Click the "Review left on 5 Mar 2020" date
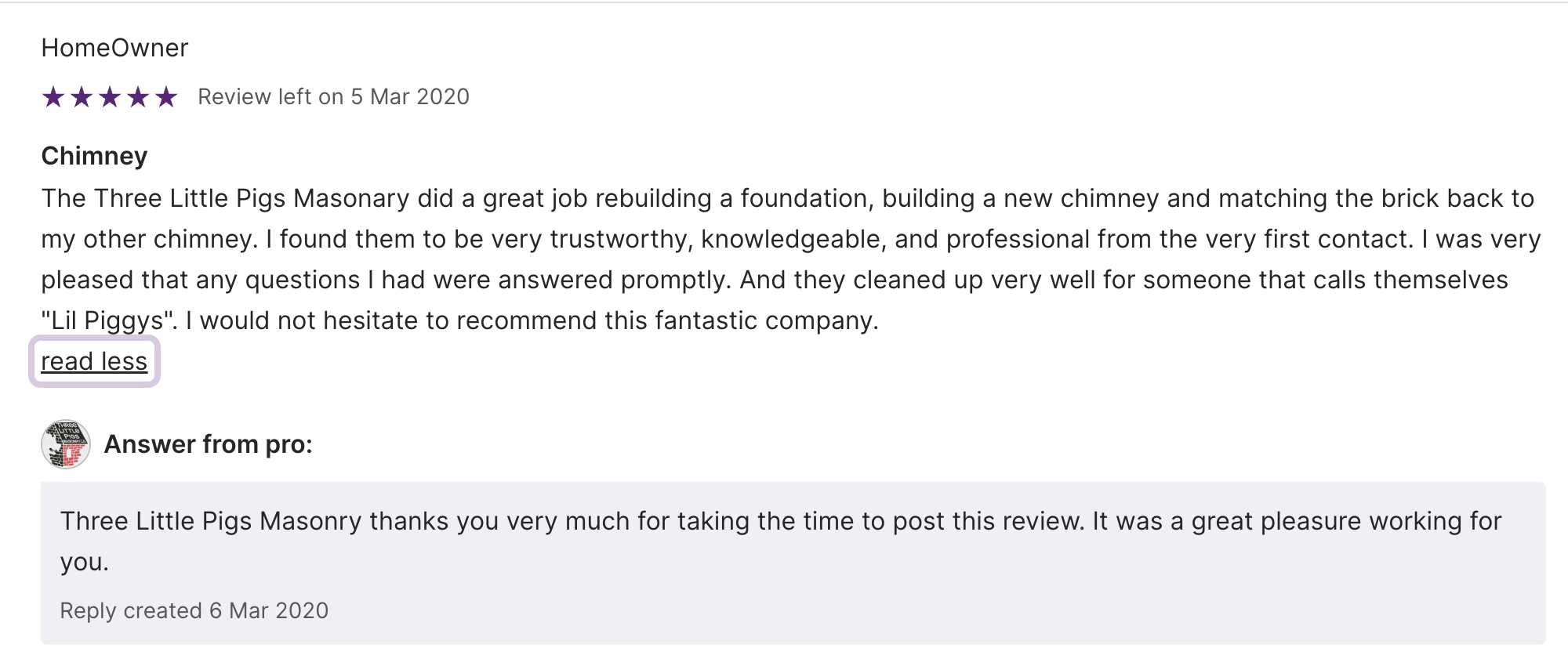The width and height of the screenshot is (1568, 655). coord(333,96)
